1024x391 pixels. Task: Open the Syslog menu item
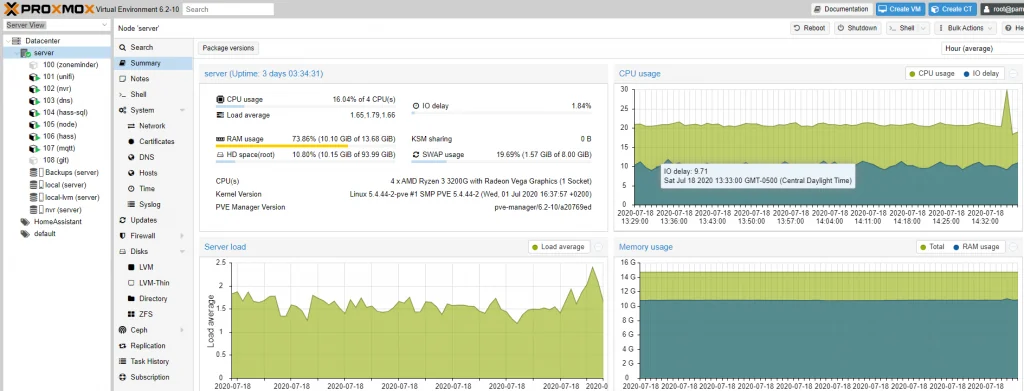point(149,204)
